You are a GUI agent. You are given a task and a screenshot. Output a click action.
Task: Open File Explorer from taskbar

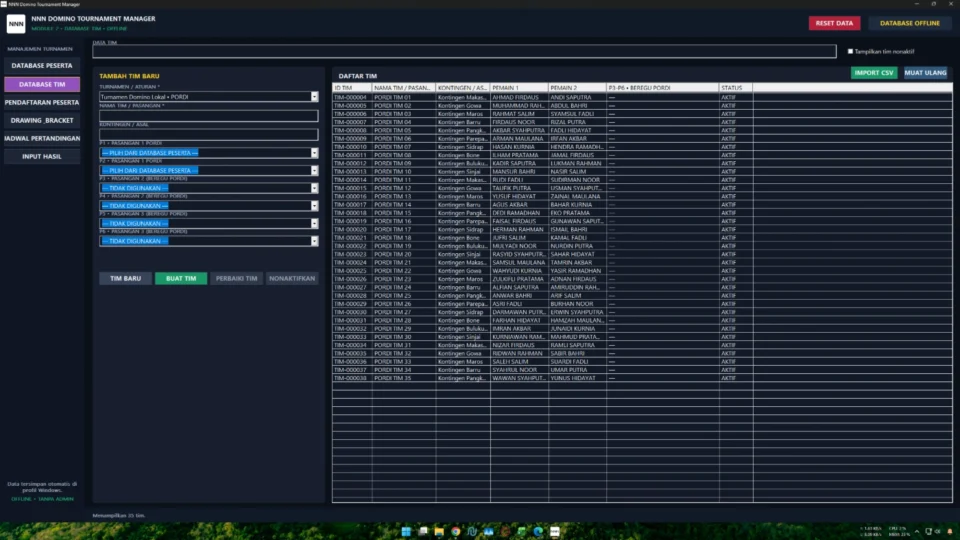coord(439,531)
